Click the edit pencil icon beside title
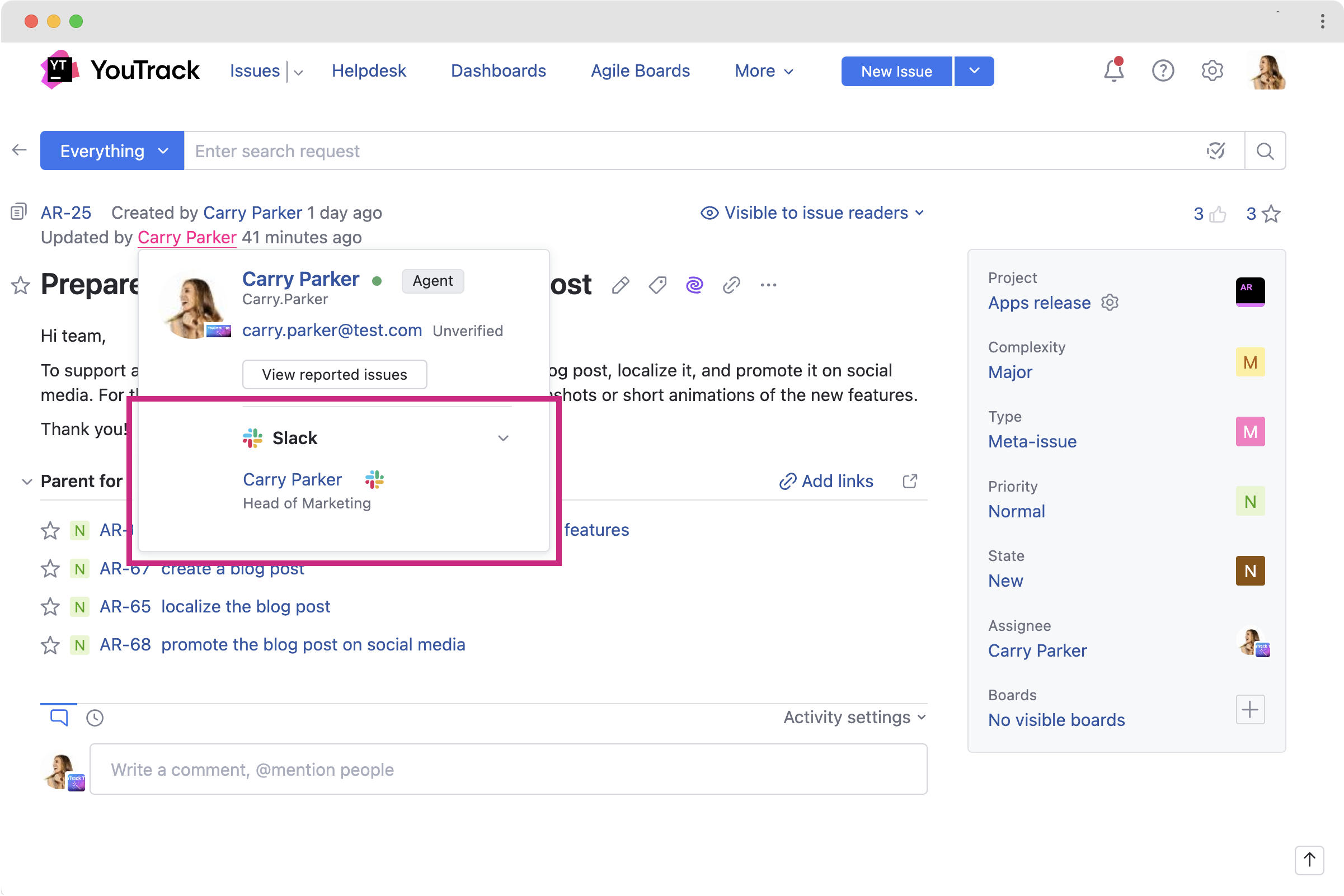Screen dimensions: 1344x896 (621, 285)
